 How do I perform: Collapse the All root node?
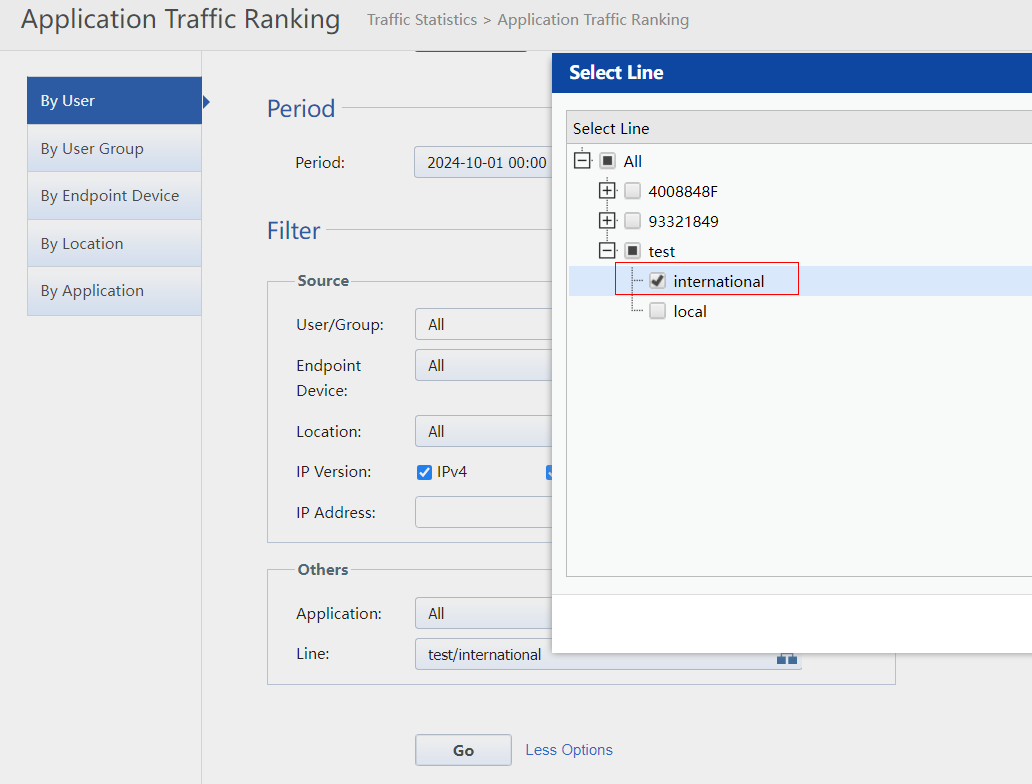click(x=582, y=161)
